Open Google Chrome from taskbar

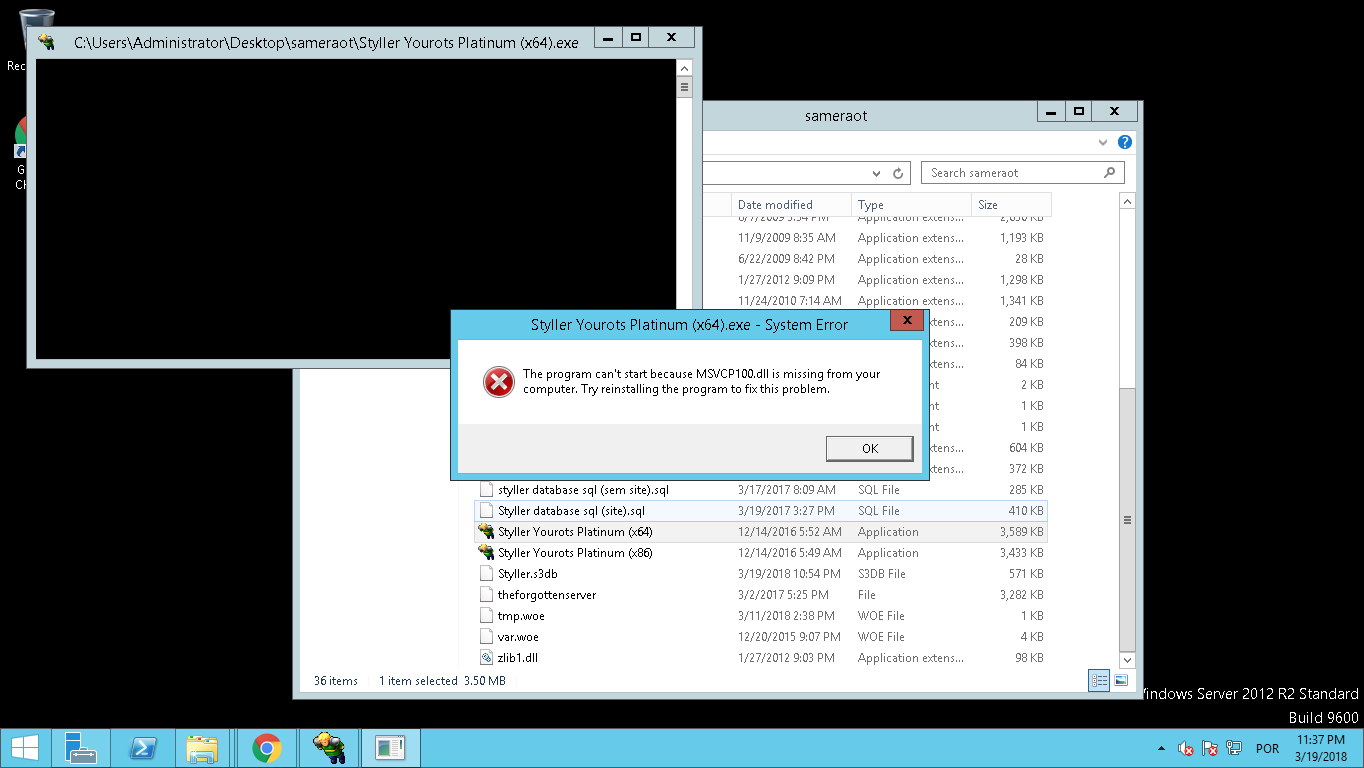(266, 748)
